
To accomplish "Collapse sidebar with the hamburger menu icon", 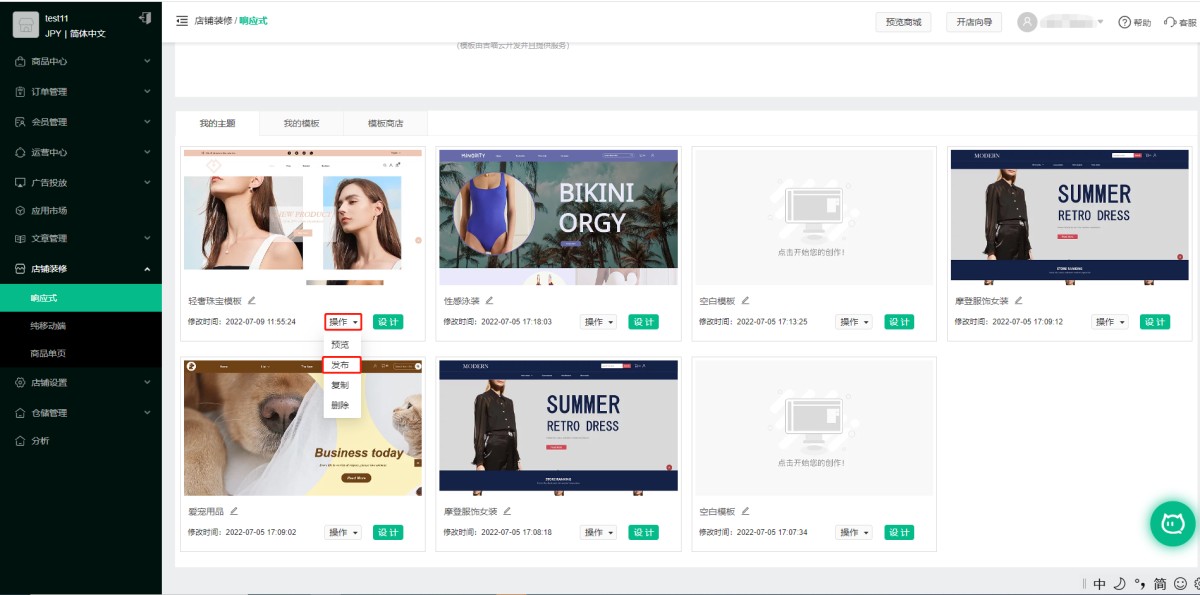I will tap(181, 21).
